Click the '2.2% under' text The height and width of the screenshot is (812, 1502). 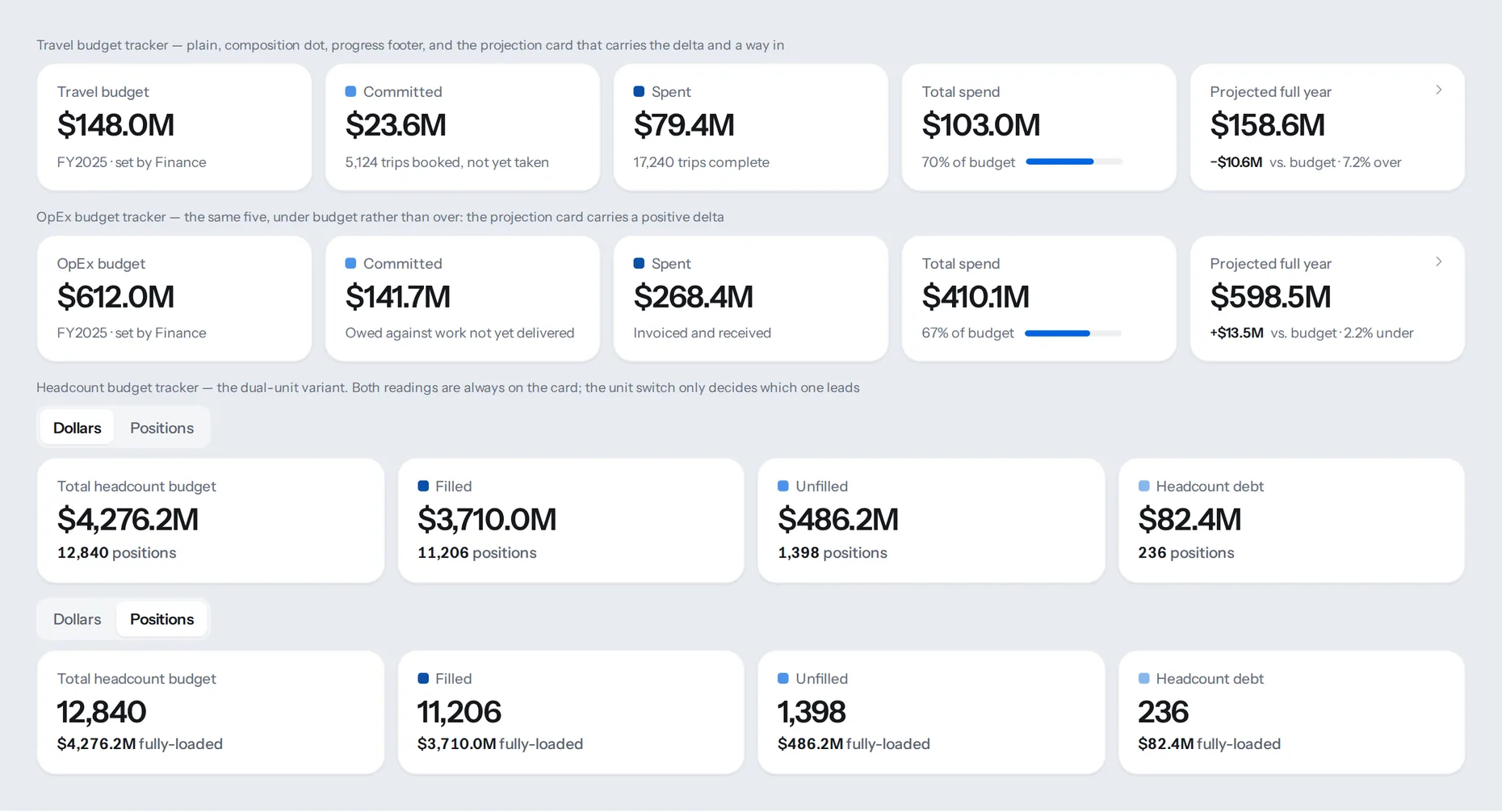1378,333
